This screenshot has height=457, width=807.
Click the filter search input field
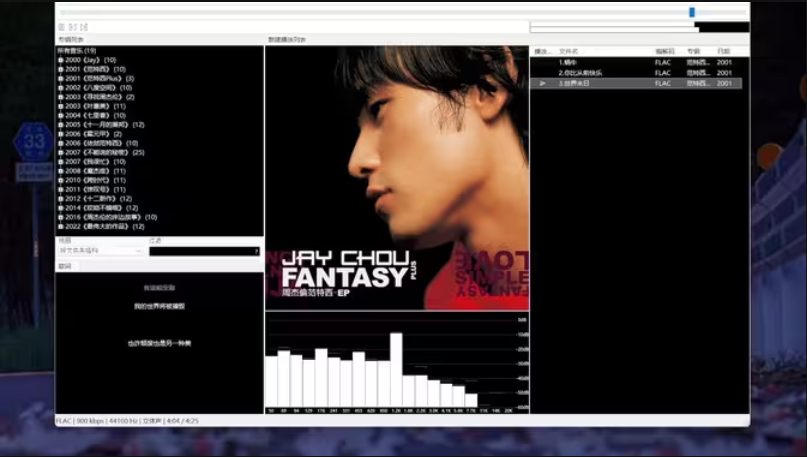tap(203, 251)
